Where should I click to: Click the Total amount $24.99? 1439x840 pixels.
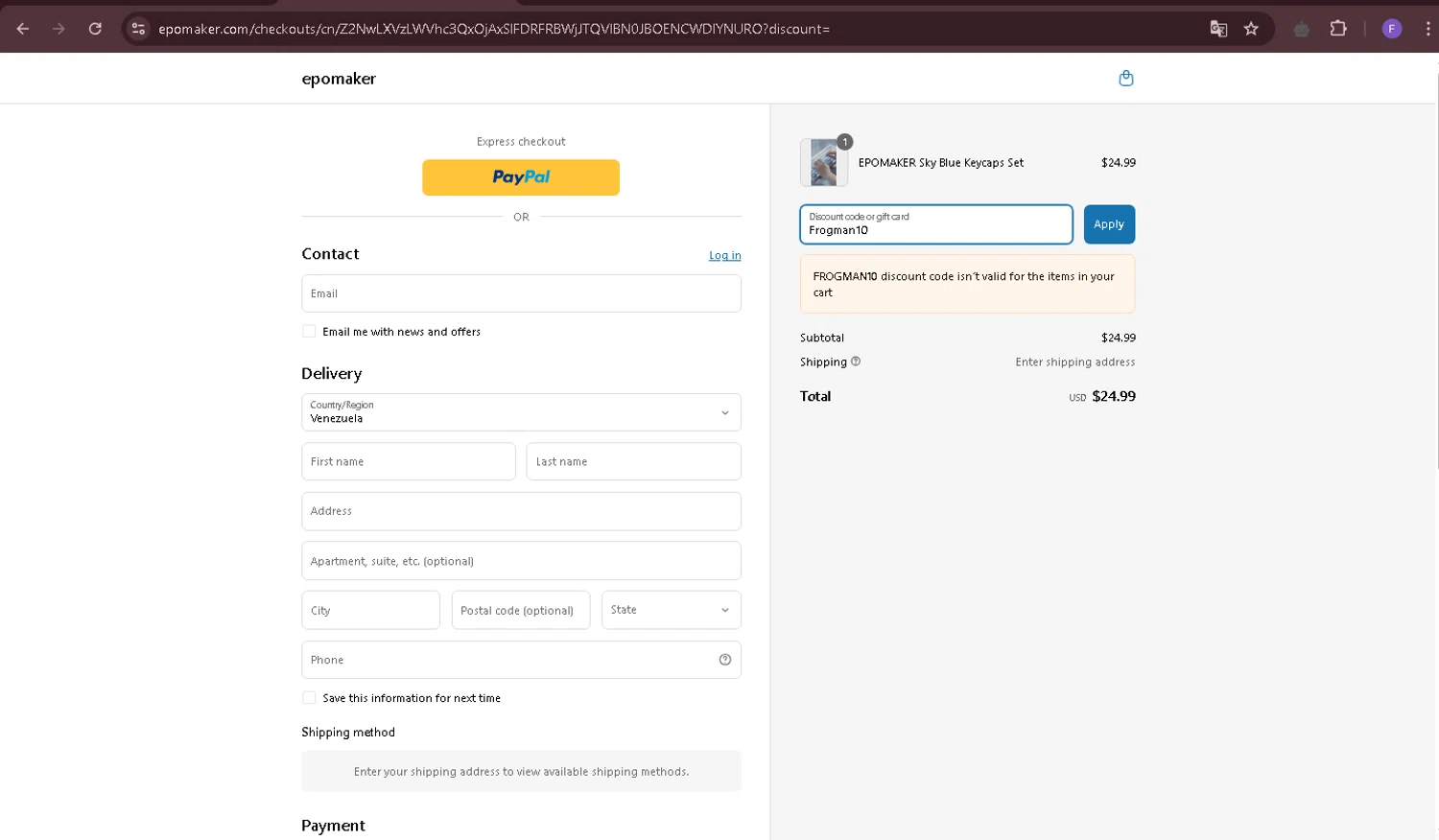coord(1114,396)
